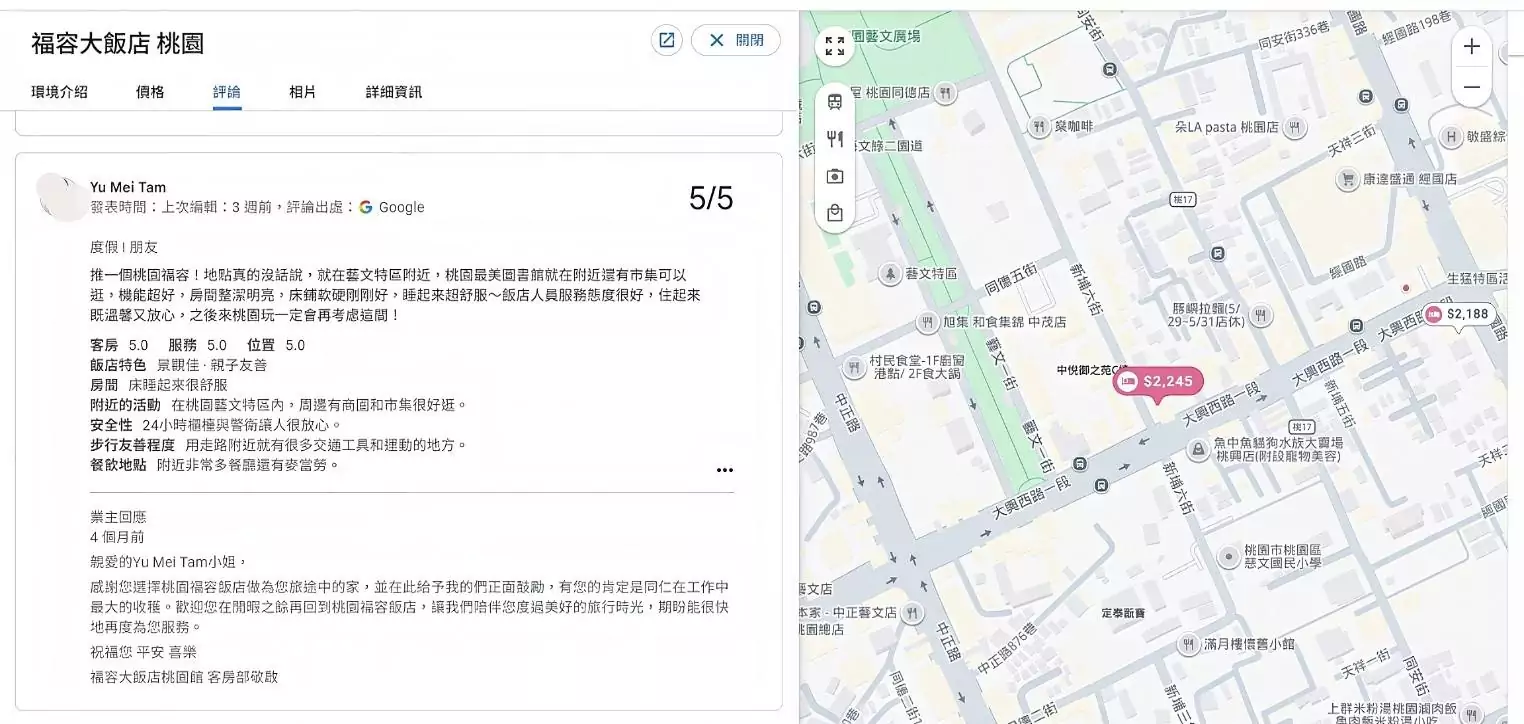Click the 魚中魚貓狗水族大賣場 shop marker

tap(1197, 449)
